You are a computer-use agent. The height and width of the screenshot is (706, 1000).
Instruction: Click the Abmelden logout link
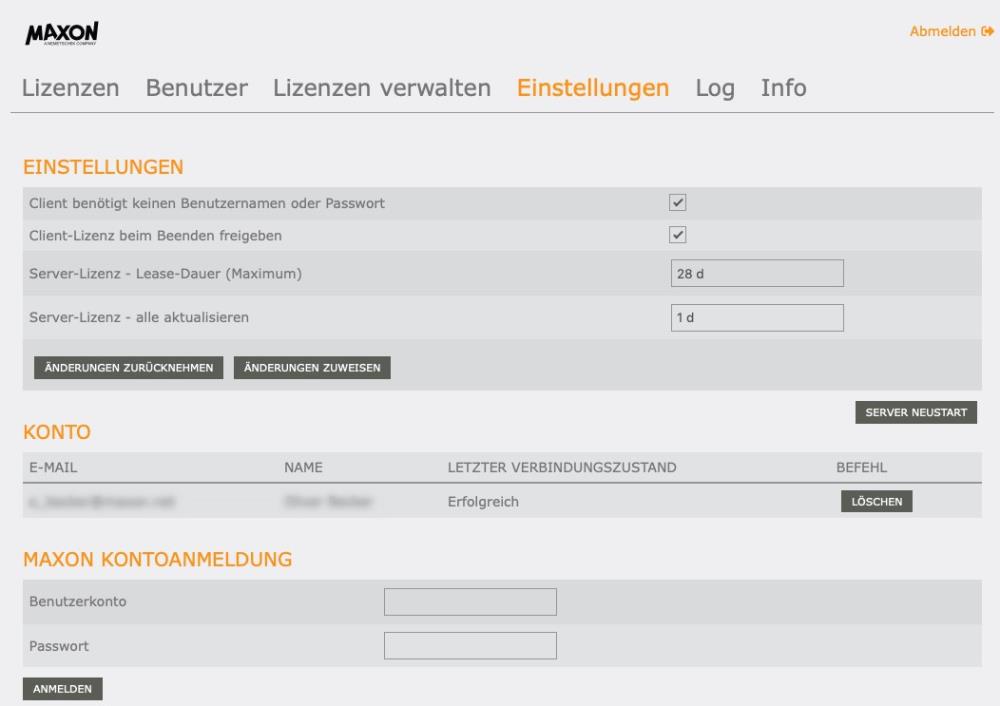(943, 32)
